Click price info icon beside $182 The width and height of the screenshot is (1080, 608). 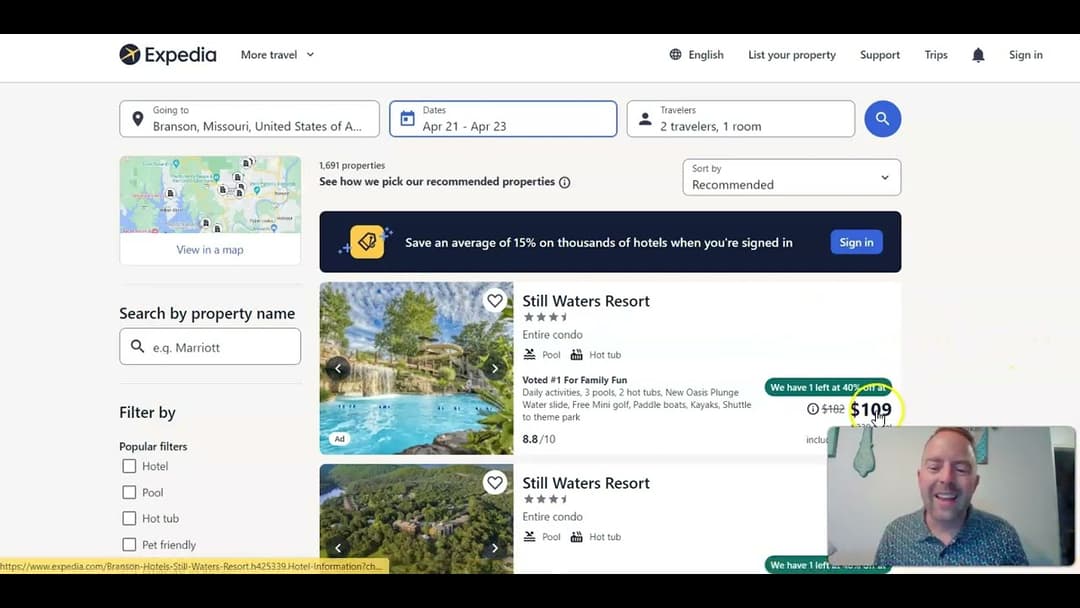pyautogui.click(x=813, y=409)
